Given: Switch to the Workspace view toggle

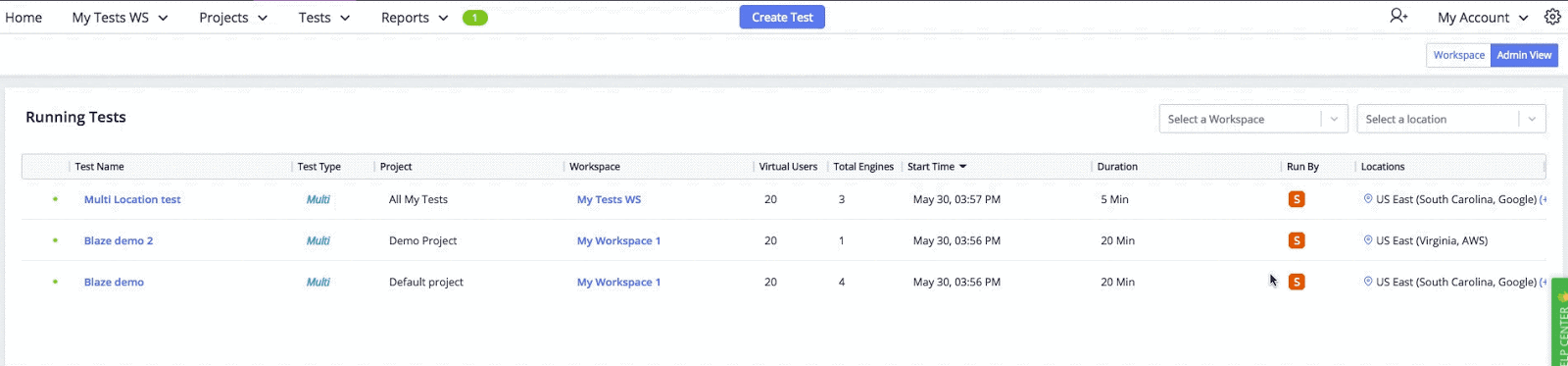Looking at the screenshot, I should [x=1458, y=55].
